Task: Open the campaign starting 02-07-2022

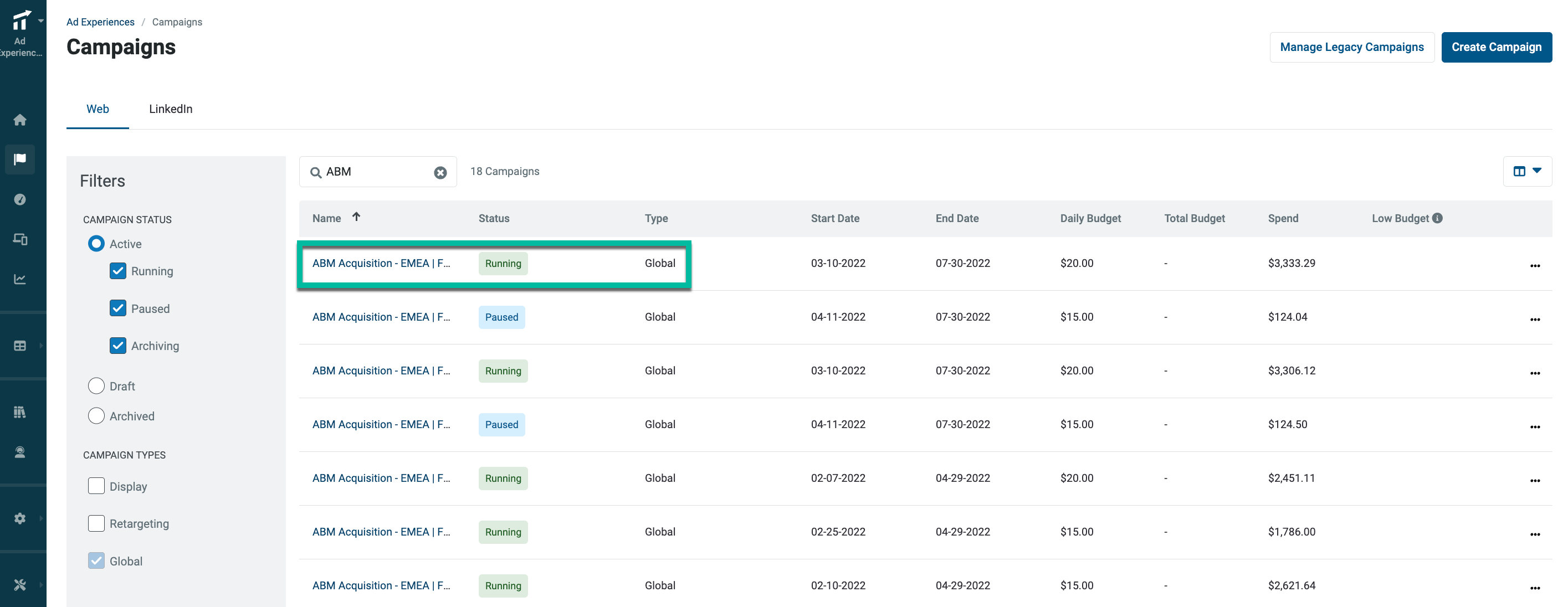Action: pos(381,478)
